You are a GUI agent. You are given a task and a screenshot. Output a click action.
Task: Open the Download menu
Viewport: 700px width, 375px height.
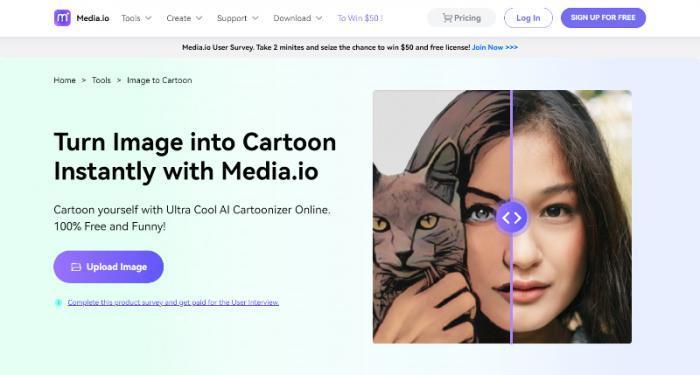292,18
